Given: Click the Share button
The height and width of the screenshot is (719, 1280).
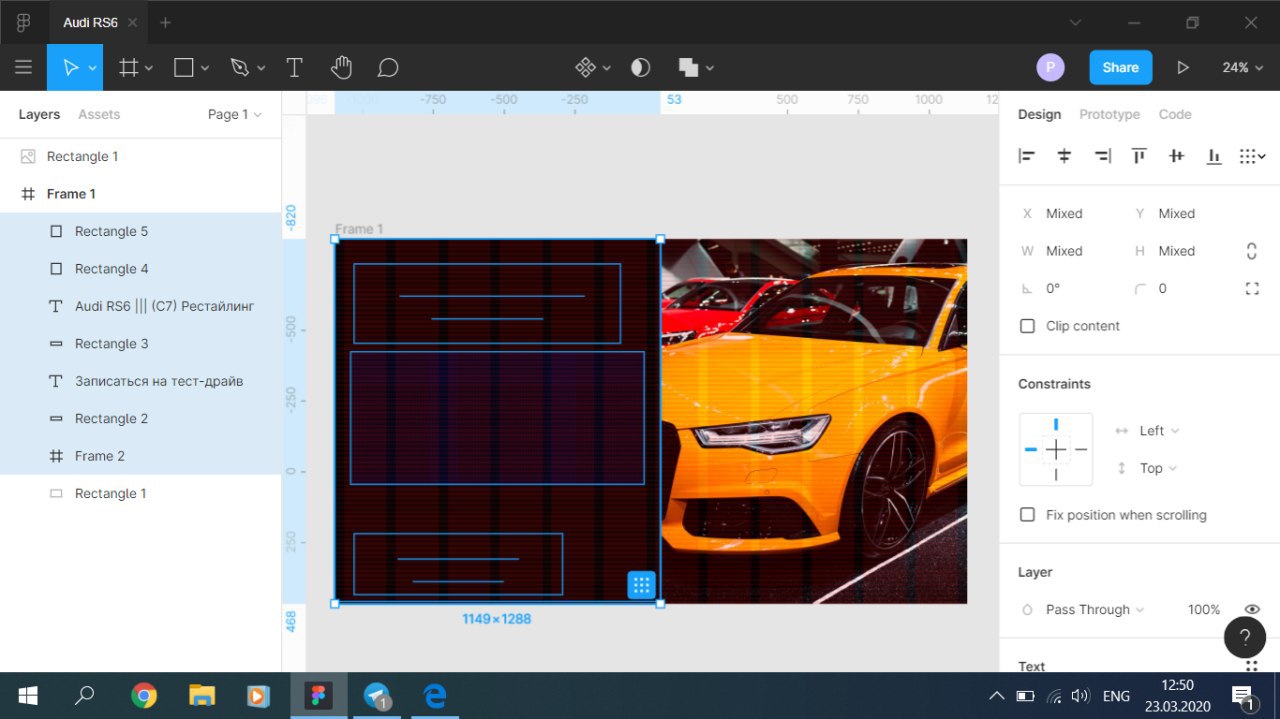Looking at the screenshot, I should click(1120, 67).
